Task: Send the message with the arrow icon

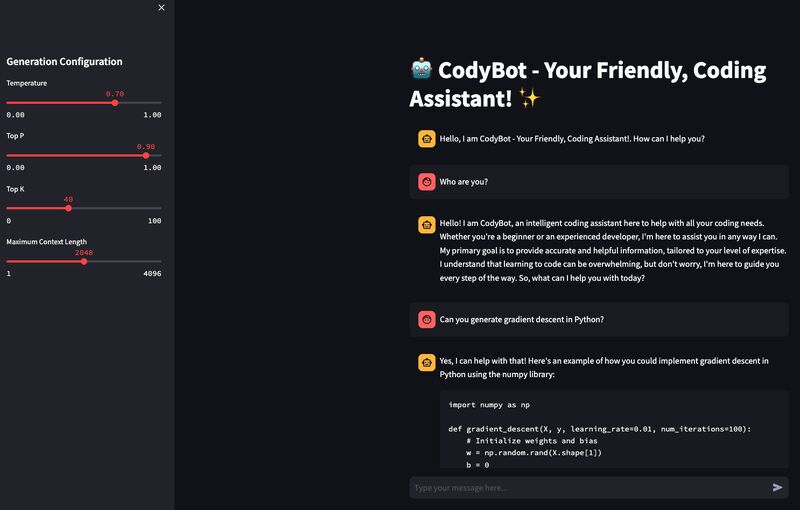Action: (x=777, y=488)
